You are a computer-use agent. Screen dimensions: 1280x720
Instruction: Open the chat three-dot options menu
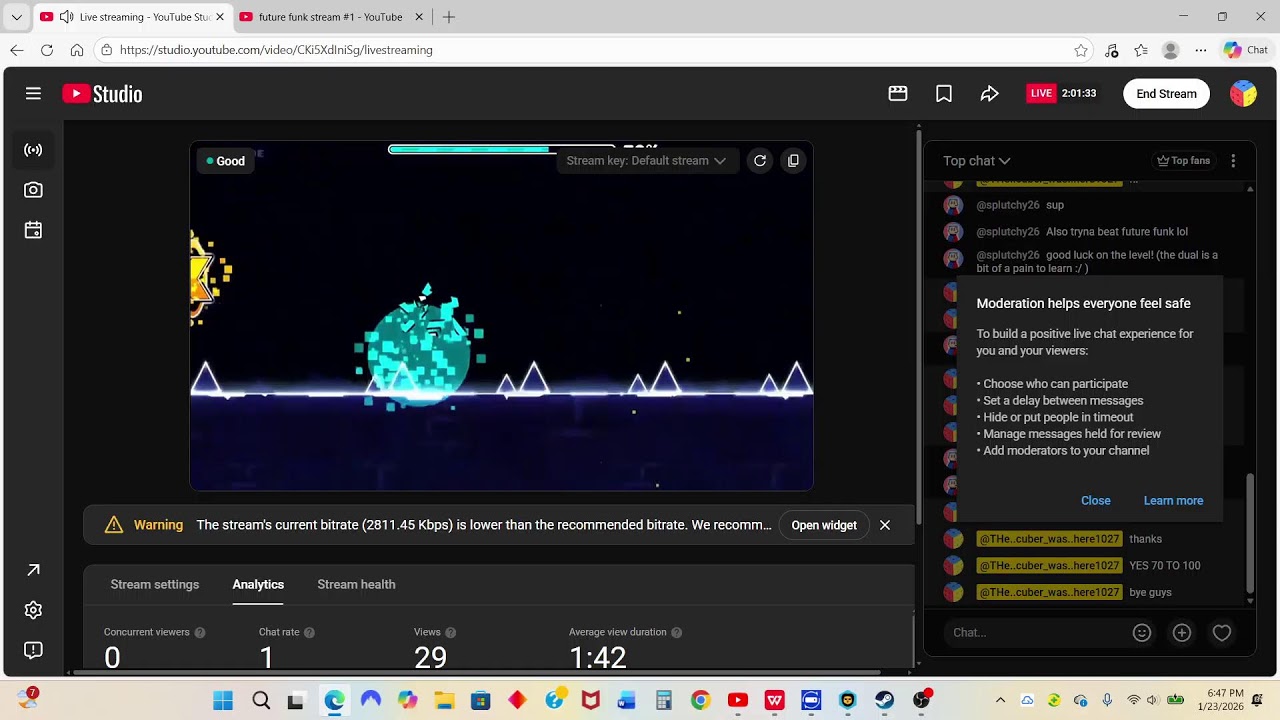[1233, 160]
